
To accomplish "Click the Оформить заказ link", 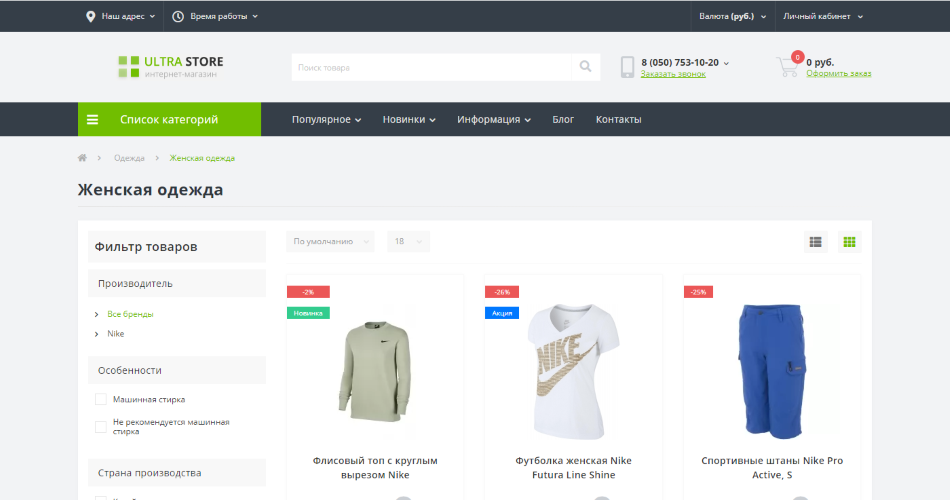I will click(x=839, y=73).
